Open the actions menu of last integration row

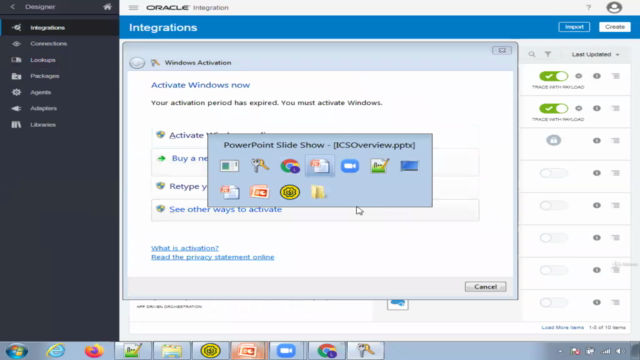pyautogui.click(x=616, y=302)
